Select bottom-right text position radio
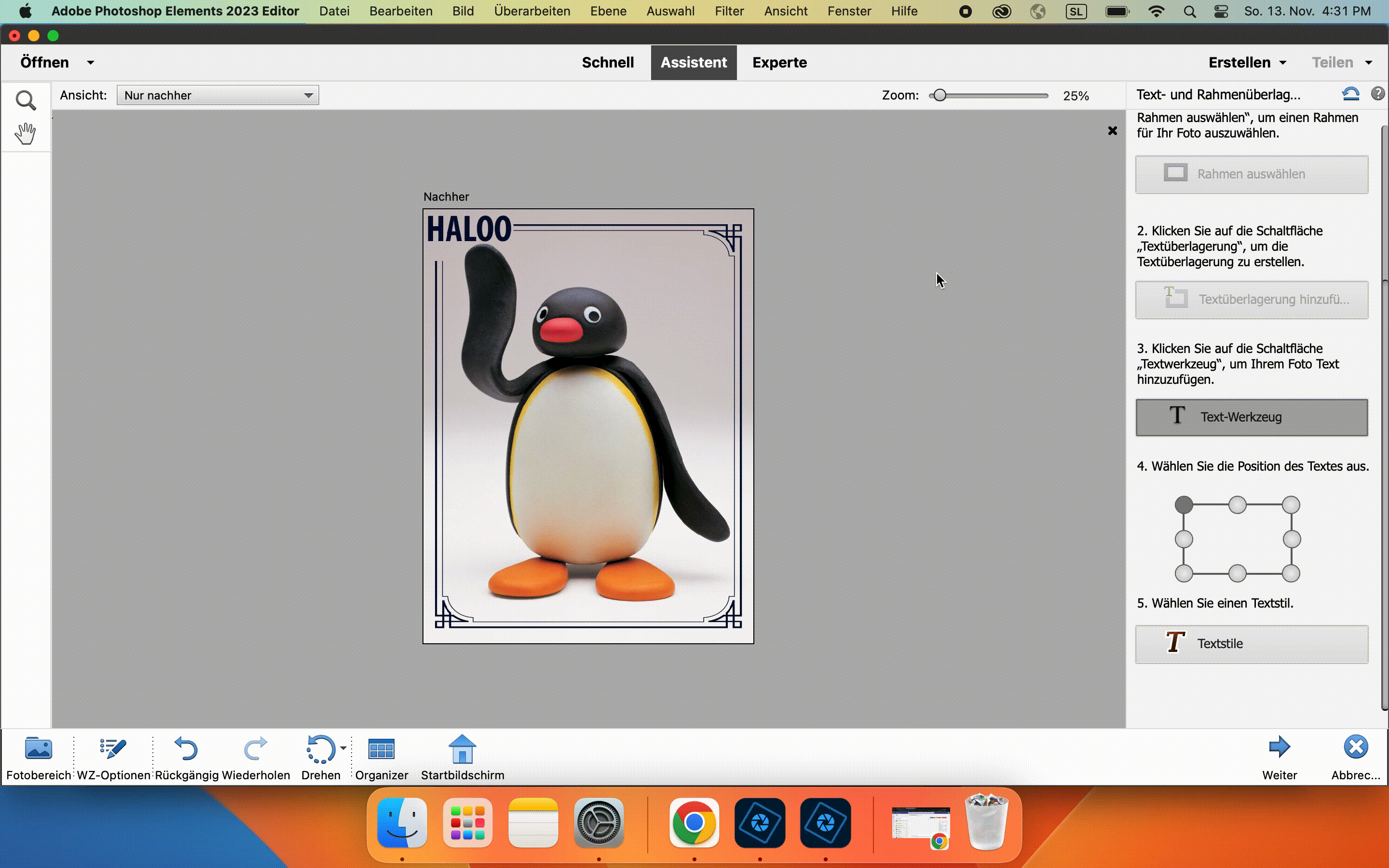Image resolution: width=1389 pixels, height=868 pixels. click(1291, 573)
